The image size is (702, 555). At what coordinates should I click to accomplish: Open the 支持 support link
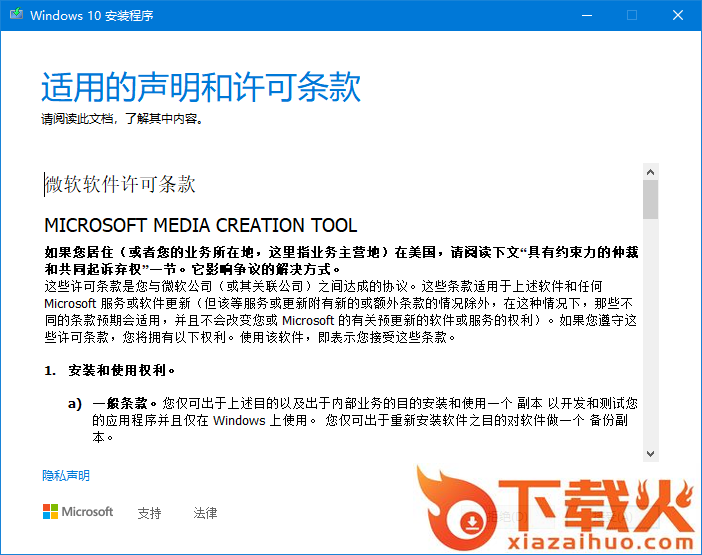tap(149, 513)
